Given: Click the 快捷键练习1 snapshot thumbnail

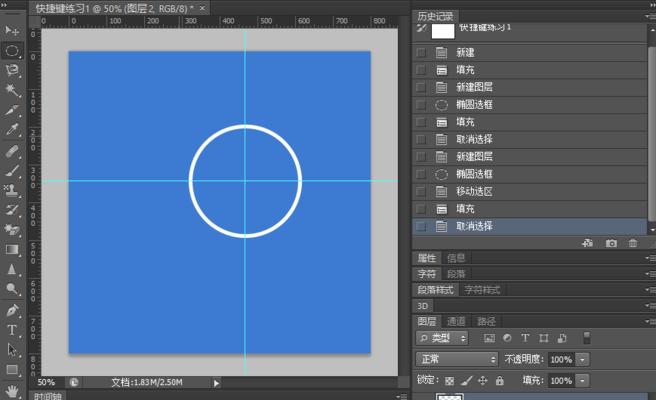Looking at the screenshot, I should [443, 31].
